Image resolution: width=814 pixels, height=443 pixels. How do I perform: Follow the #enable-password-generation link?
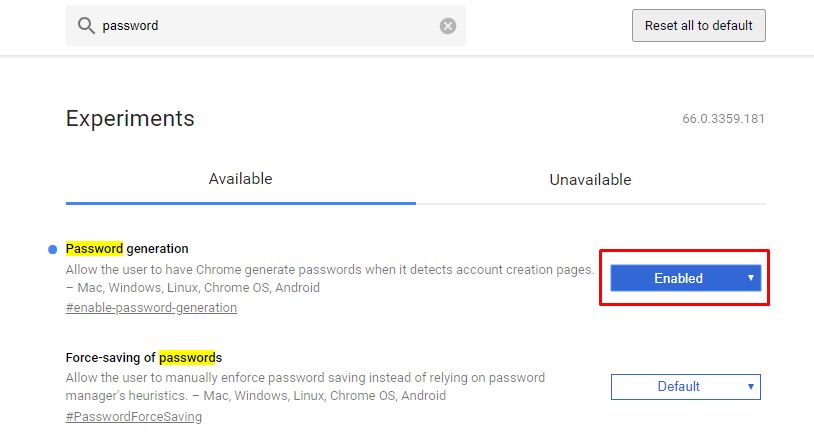[151, 308]
